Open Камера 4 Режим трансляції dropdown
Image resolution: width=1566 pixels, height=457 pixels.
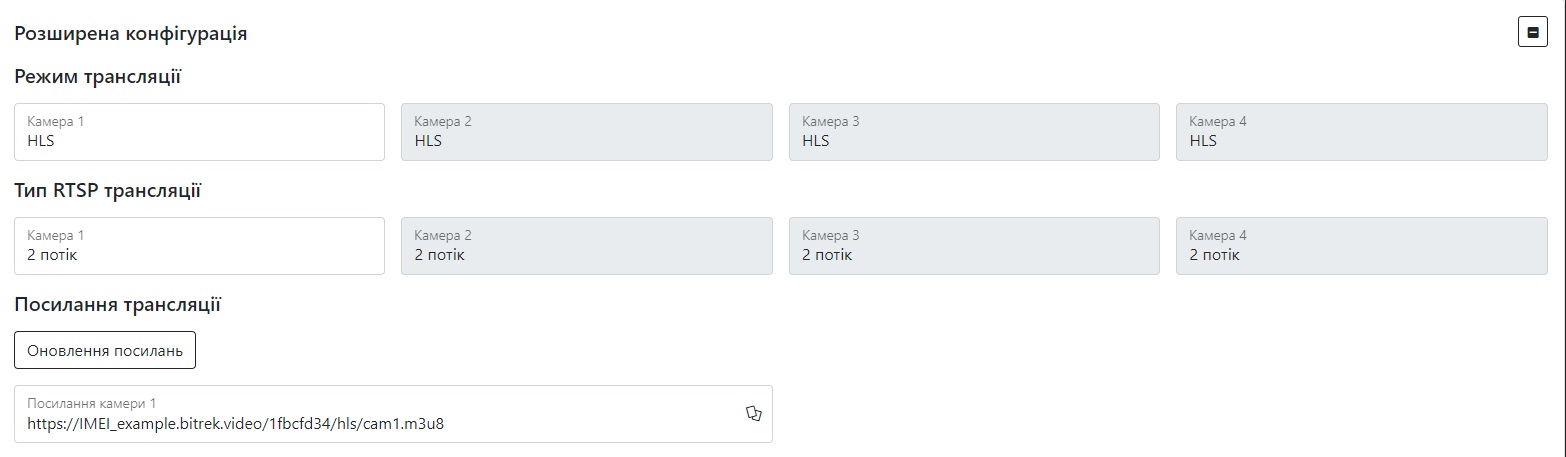tap(1361, 132)
